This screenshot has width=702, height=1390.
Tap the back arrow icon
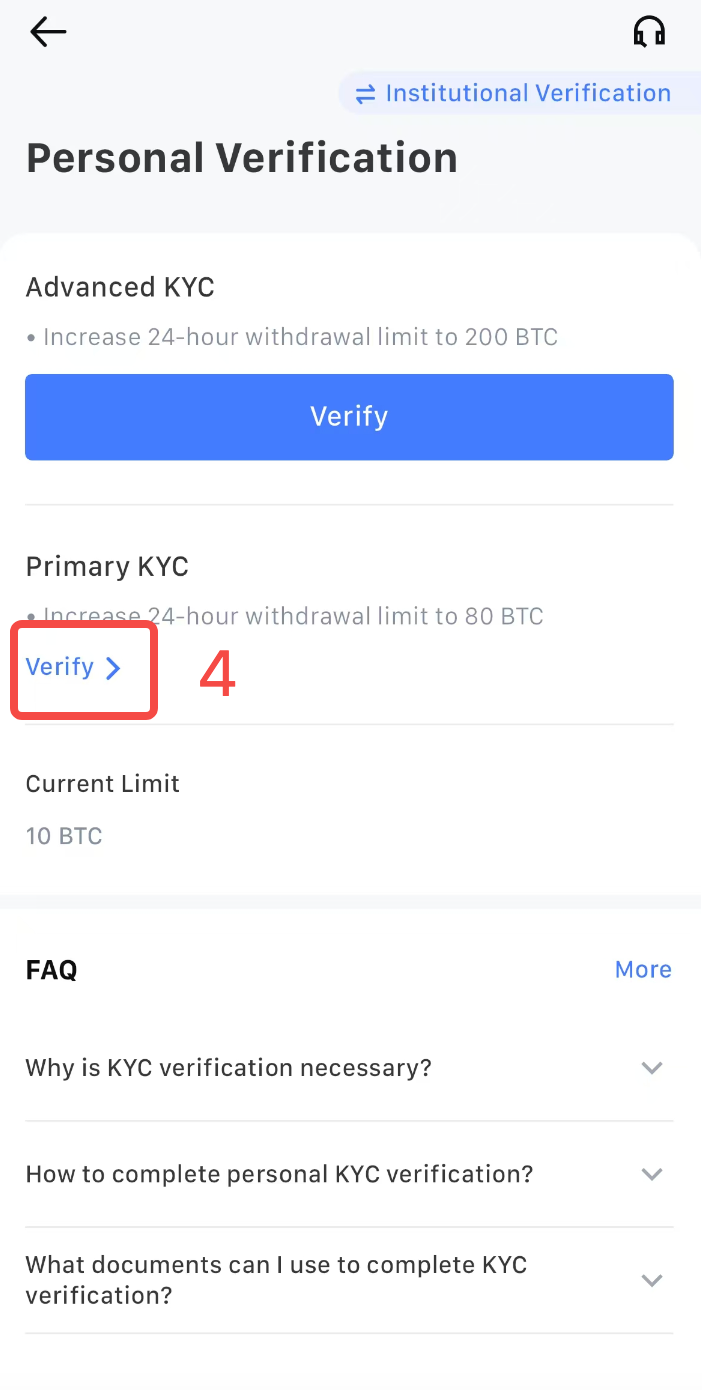pyautogui.click(x=48, y=32)
